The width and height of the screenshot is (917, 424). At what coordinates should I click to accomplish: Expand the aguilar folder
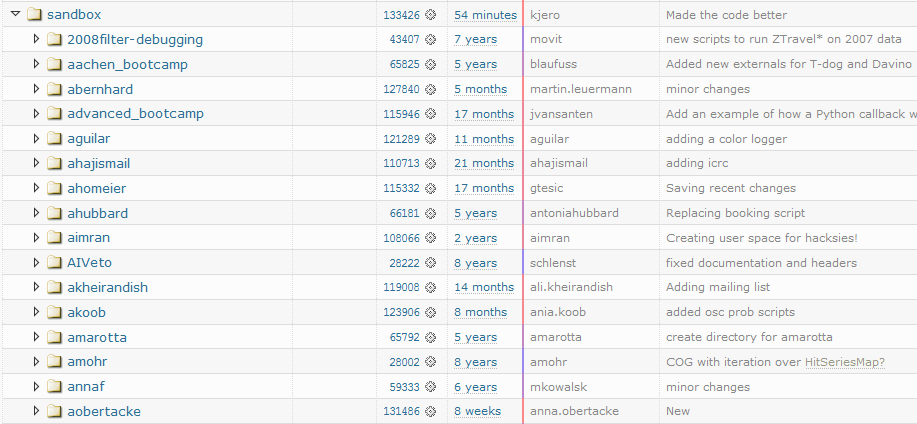point(36,139)
